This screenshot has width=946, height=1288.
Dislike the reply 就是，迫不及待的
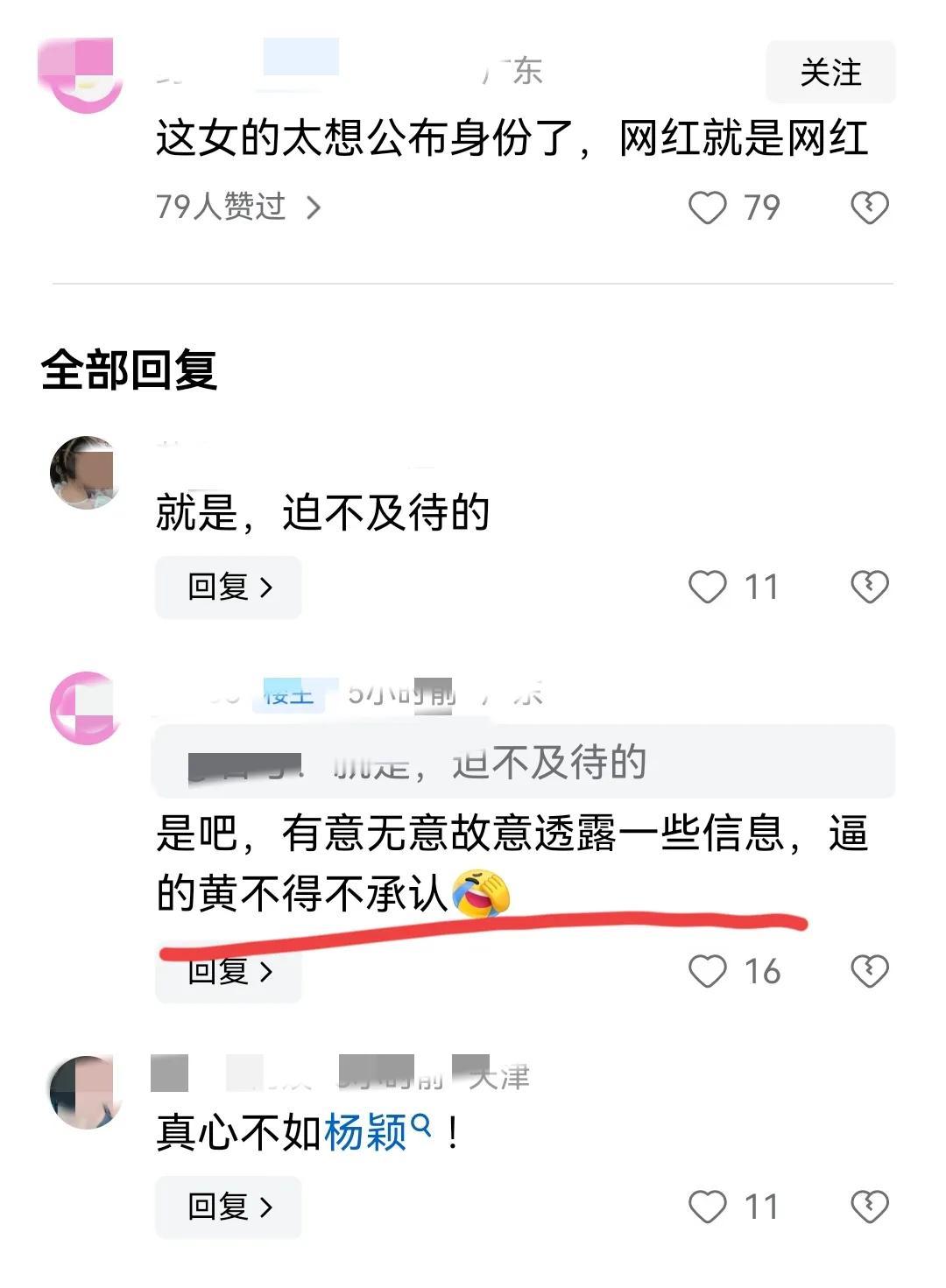(870, 587)
